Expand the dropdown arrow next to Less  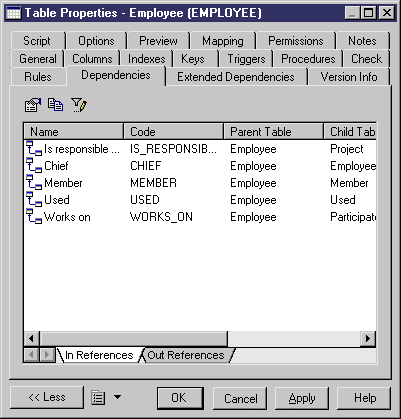click(x=117, y=397)
